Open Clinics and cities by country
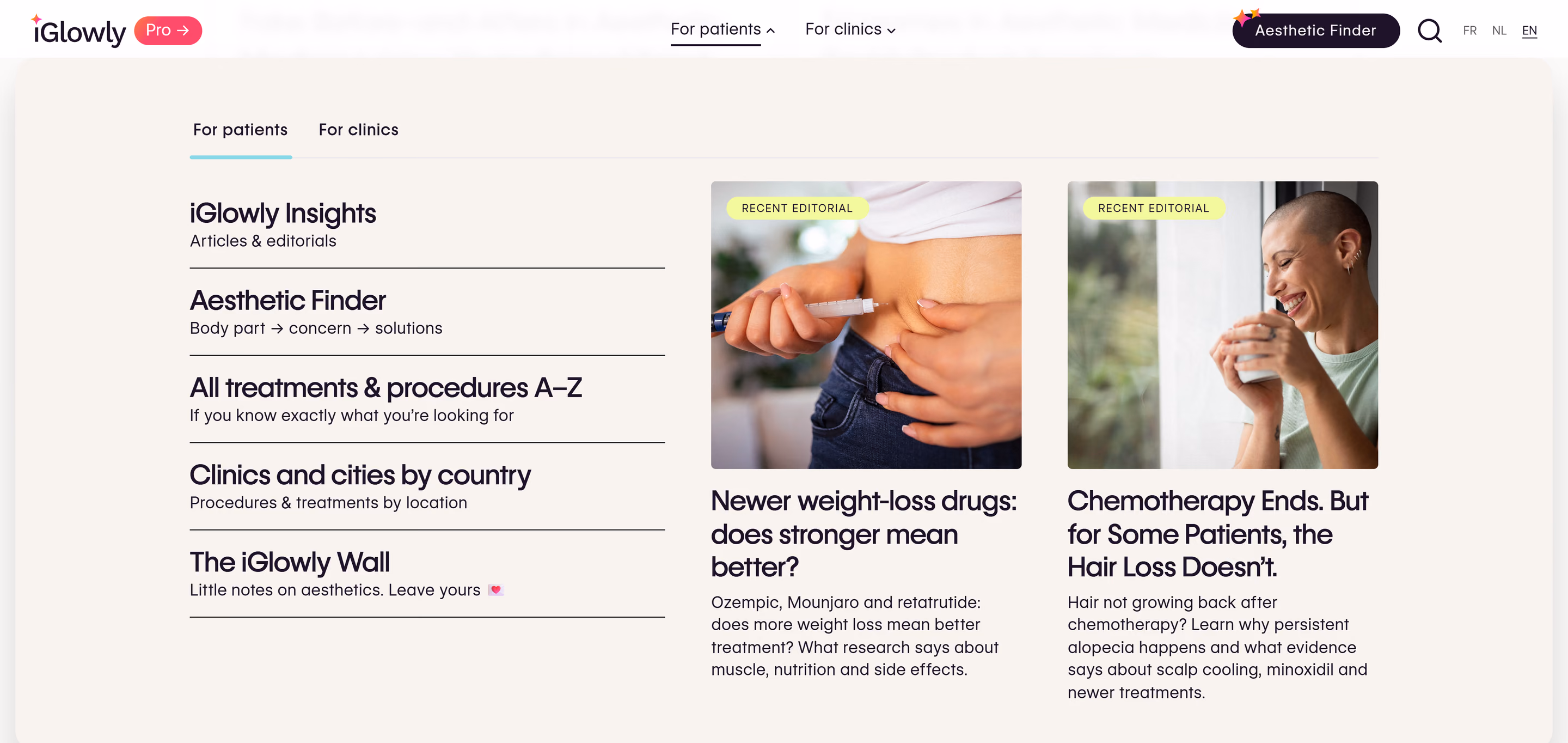 [x=427, y=486]
